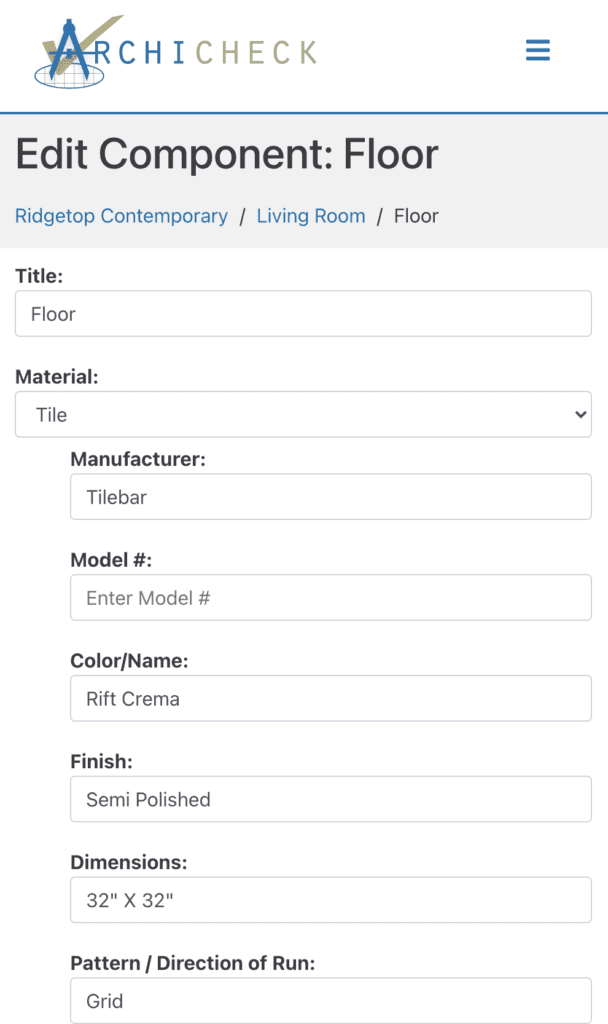The width and height of the screenshot is (608, 1024).
Task: Click the Finish field Semi Polished
Action: (x=330, y=800)
